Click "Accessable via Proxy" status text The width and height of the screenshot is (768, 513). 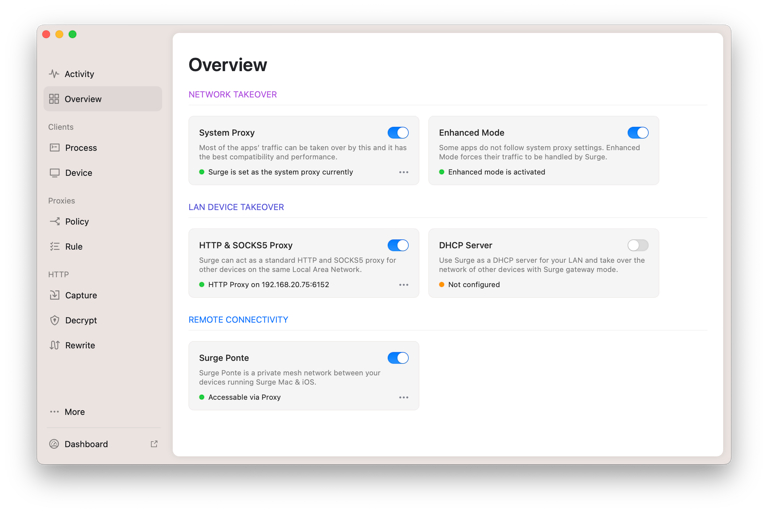pyautogui.click(x=244, y=397)
